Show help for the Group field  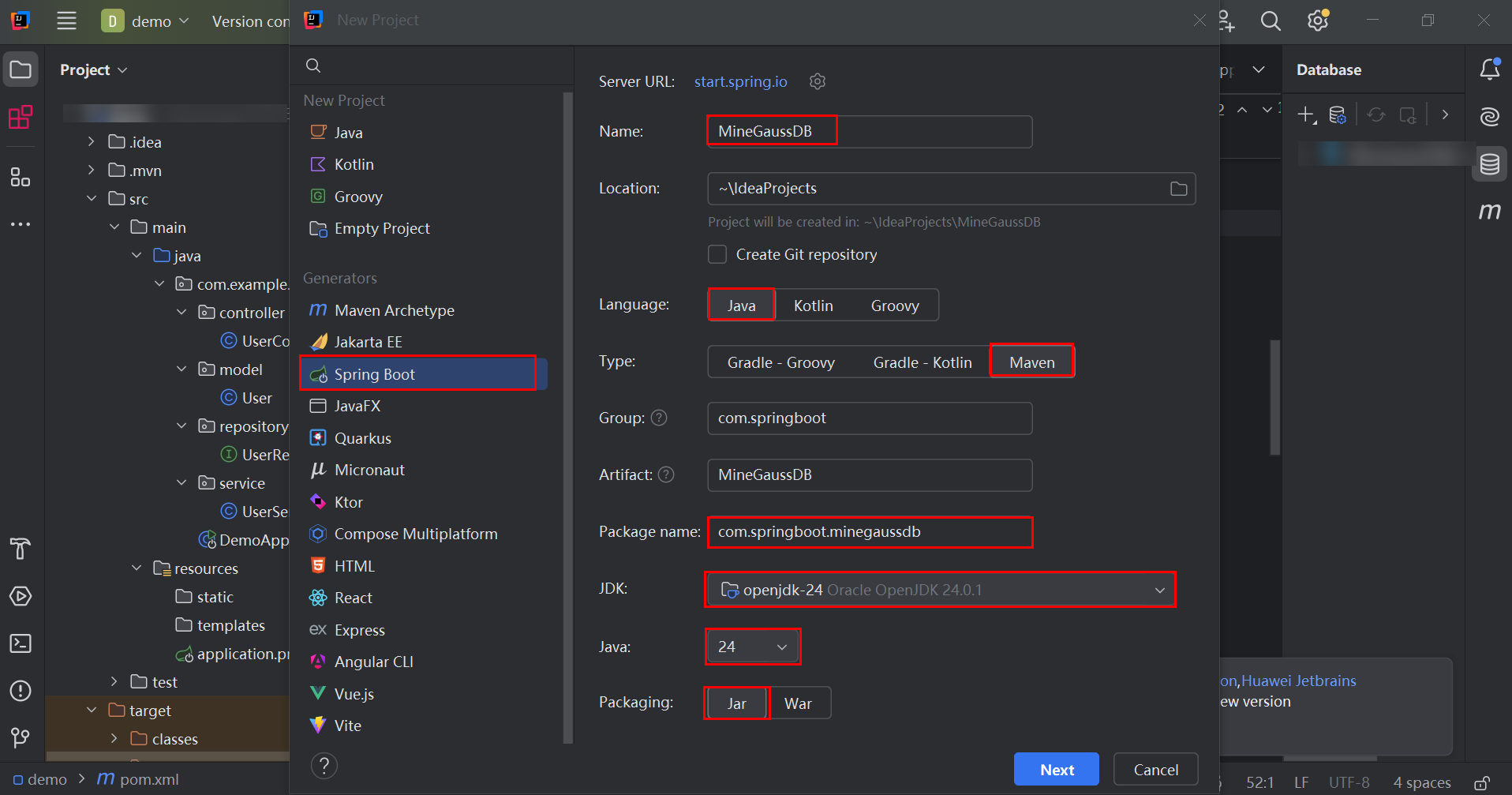[x=659, y=418]
